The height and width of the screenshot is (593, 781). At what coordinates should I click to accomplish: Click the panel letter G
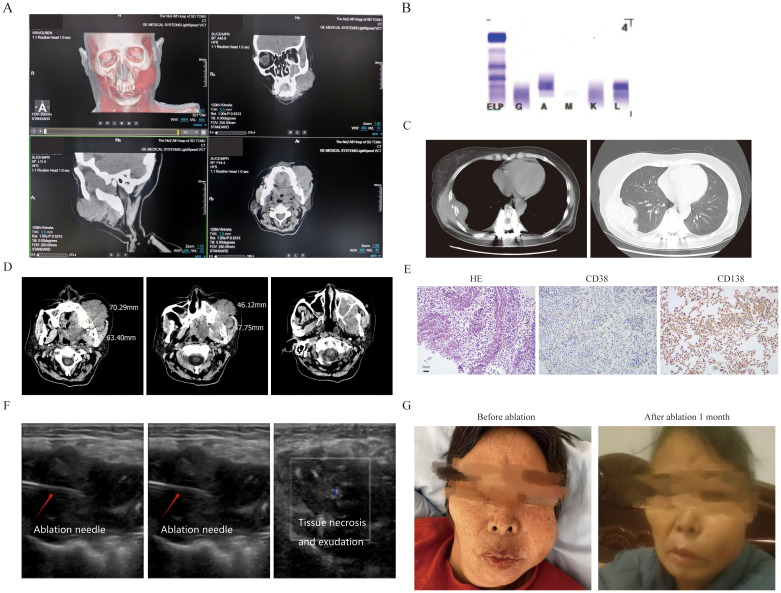tap(407, 405)
